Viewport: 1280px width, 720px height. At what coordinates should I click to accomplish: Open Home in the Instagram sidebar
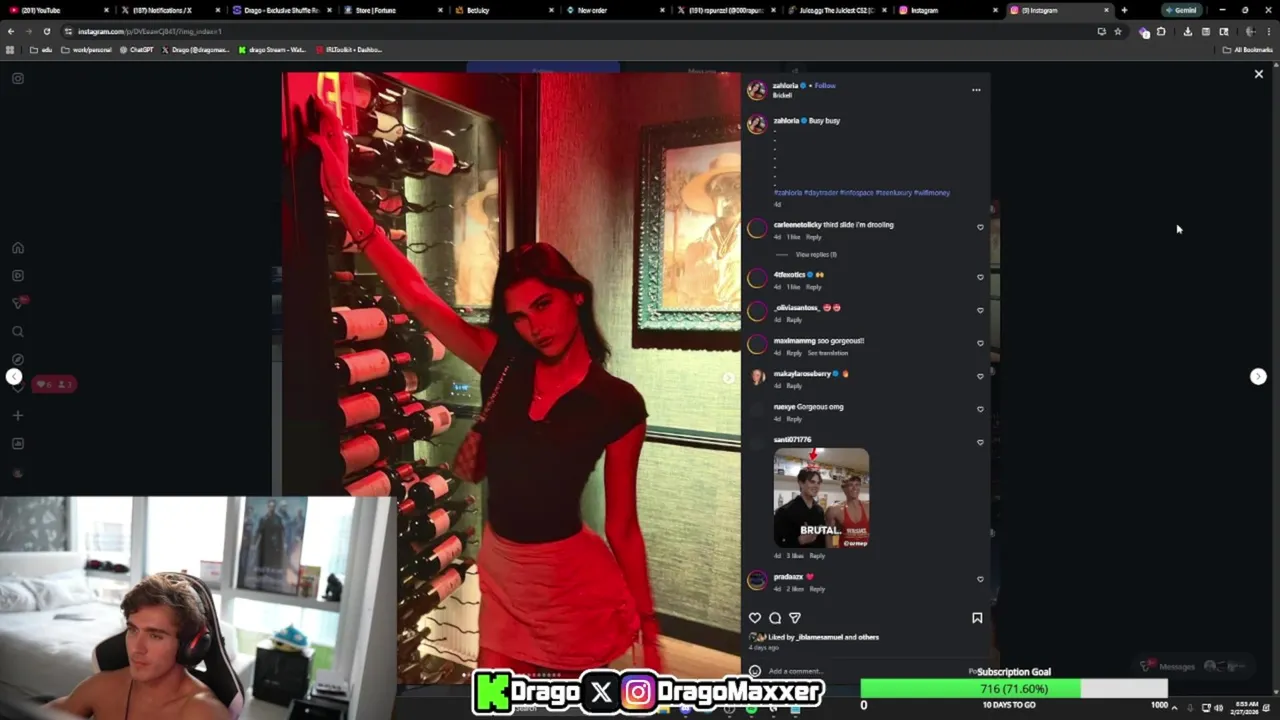(18, 248)
